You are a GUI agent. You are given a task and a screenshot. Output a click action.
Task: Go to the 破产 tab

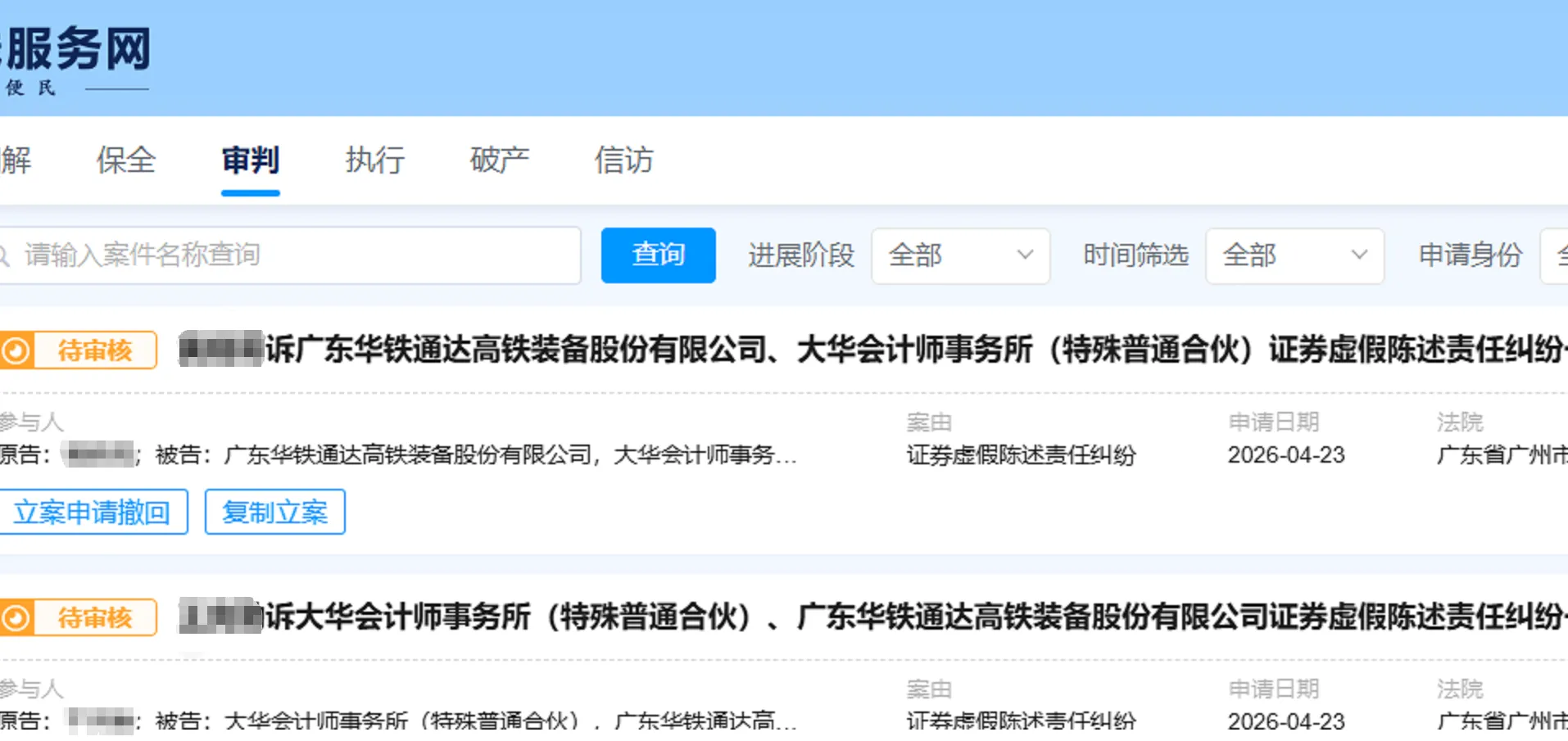(500, 160)
